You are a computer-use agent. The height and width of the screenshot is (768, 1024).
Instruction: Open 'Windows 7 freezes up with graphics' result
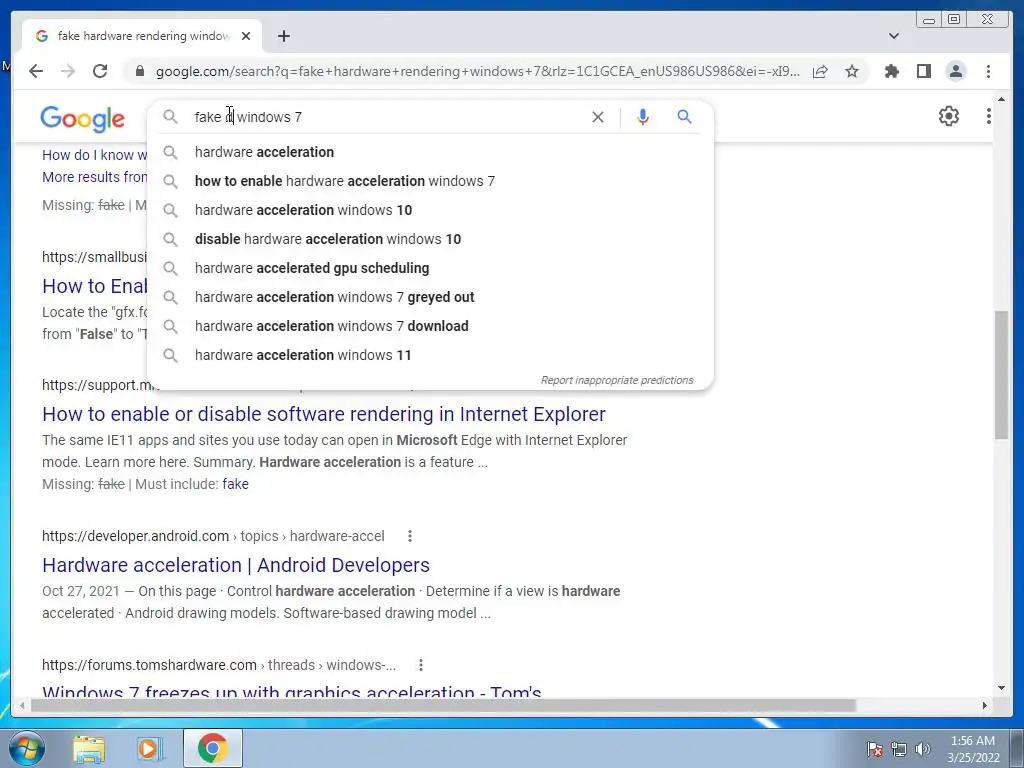[x=291, y=691]
